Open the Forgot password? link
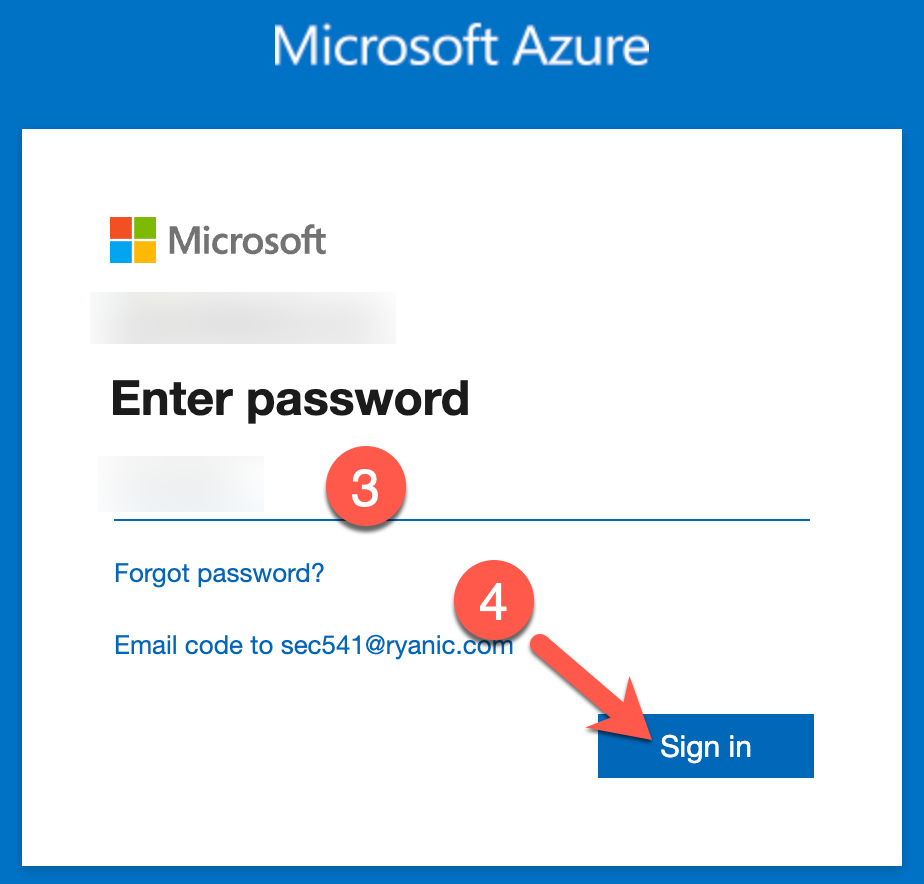Screen dimensions: 924x884 click(219, 573)
